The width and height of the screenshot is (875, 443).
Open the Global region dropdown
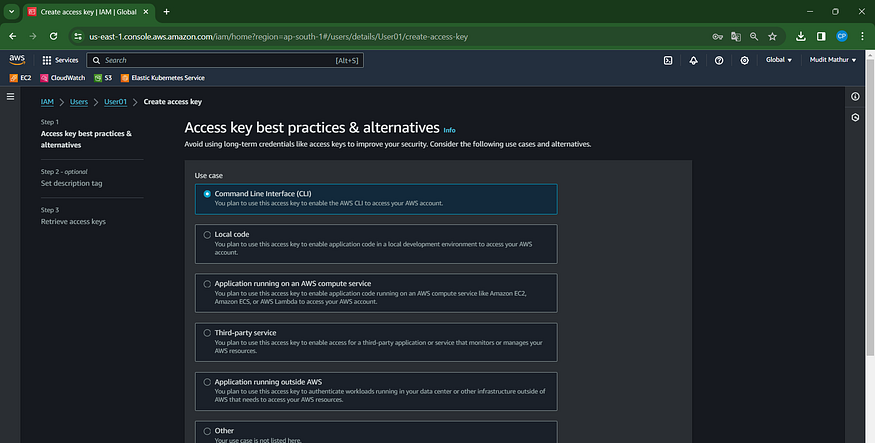click(x=778, y=60)
